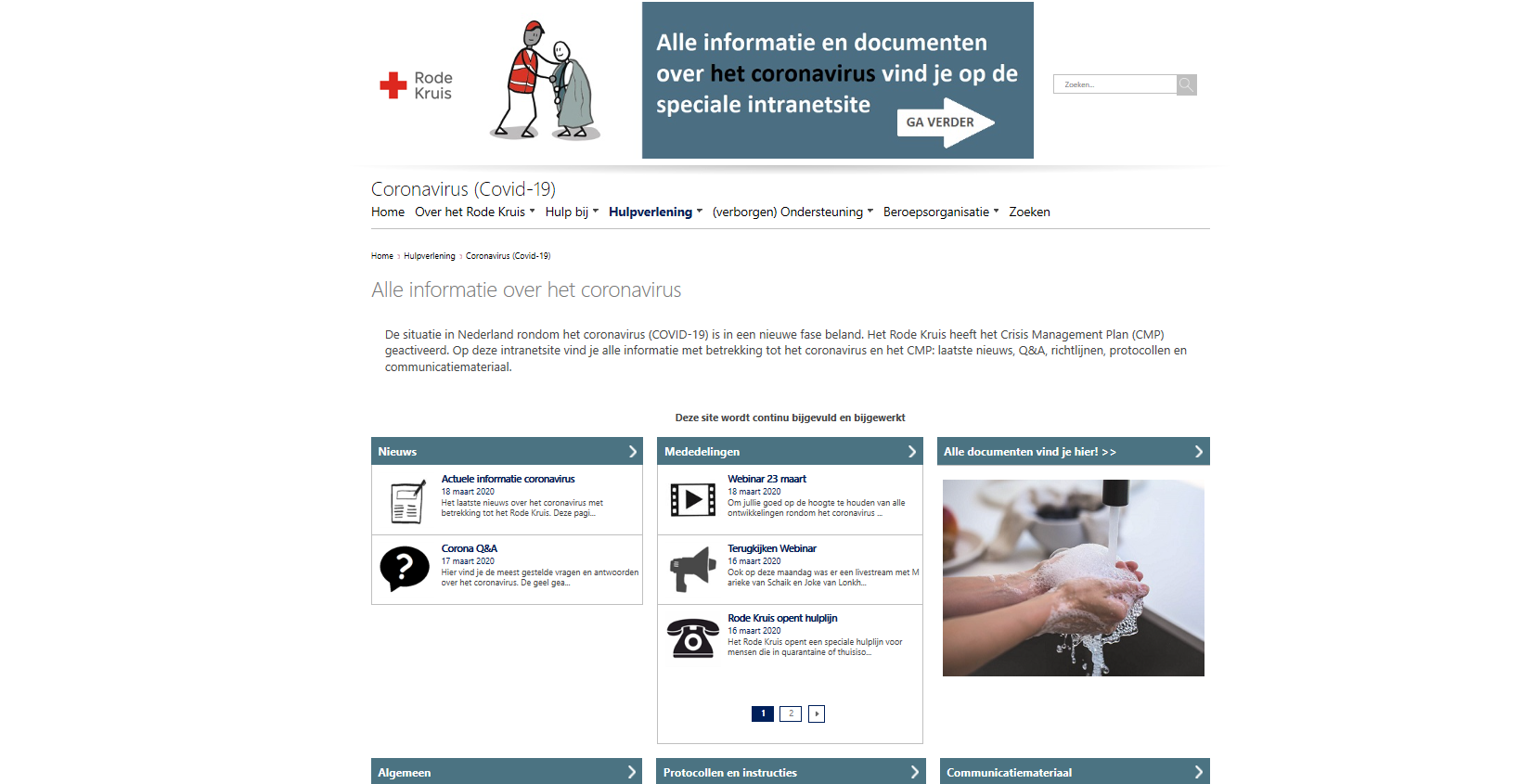Click the arrow in Nieuws header
Image resolution: width=1533 pixels, height=784 pixels.
(633, 452)
